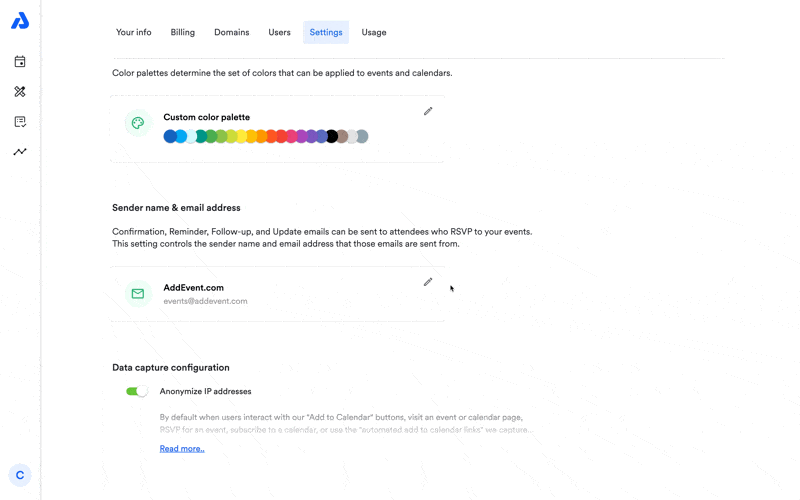Pick the dark blue first palette swatch
This screenshot has width=800, height=500.
[170, 136]
